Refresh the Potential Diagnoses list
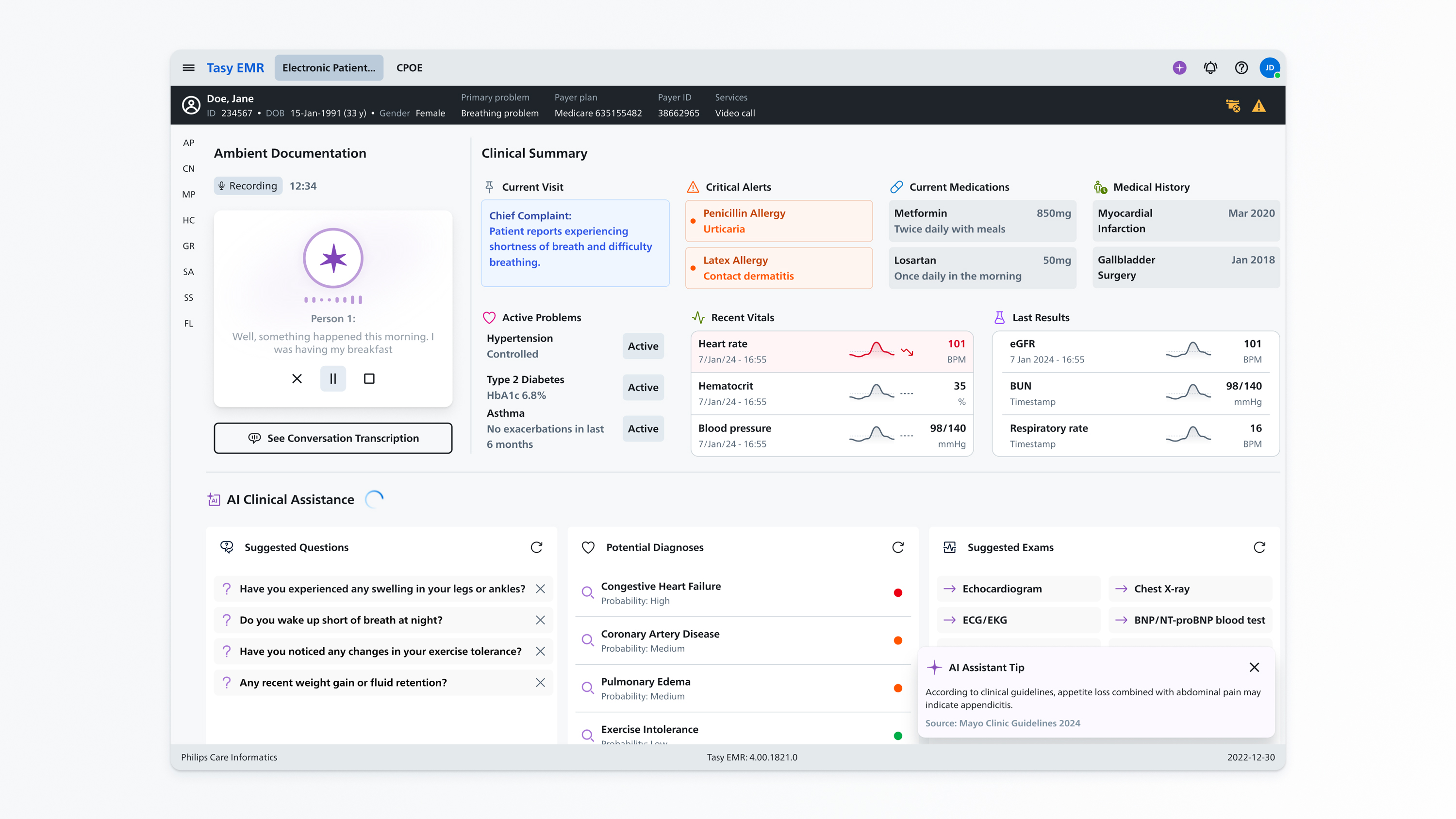1456x819 pixels. (898, 546)
